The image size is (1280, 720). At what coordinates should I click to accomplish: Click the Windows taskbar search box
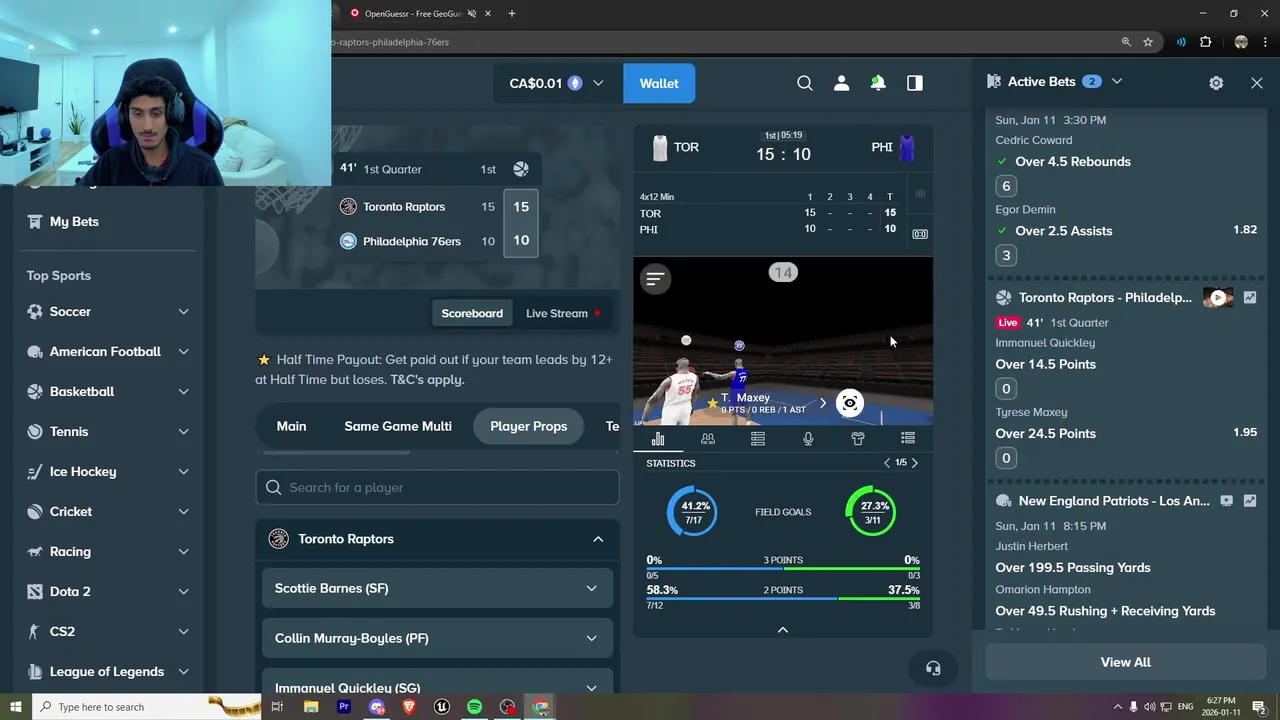[145, 707]
